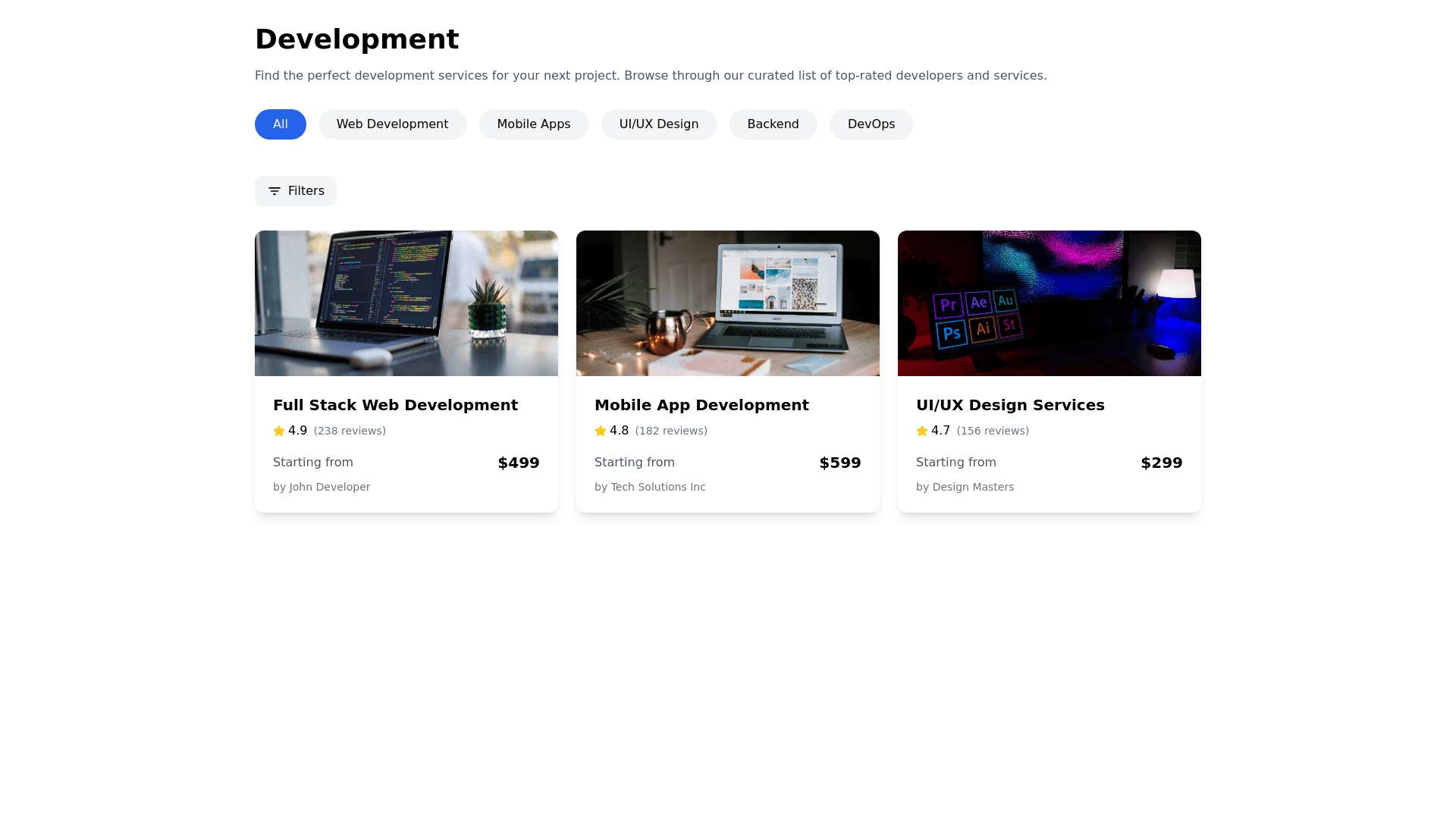Click star icon beside 4.7 rating
Screen dimensions: 1456x819
click(x=922, y=431)
